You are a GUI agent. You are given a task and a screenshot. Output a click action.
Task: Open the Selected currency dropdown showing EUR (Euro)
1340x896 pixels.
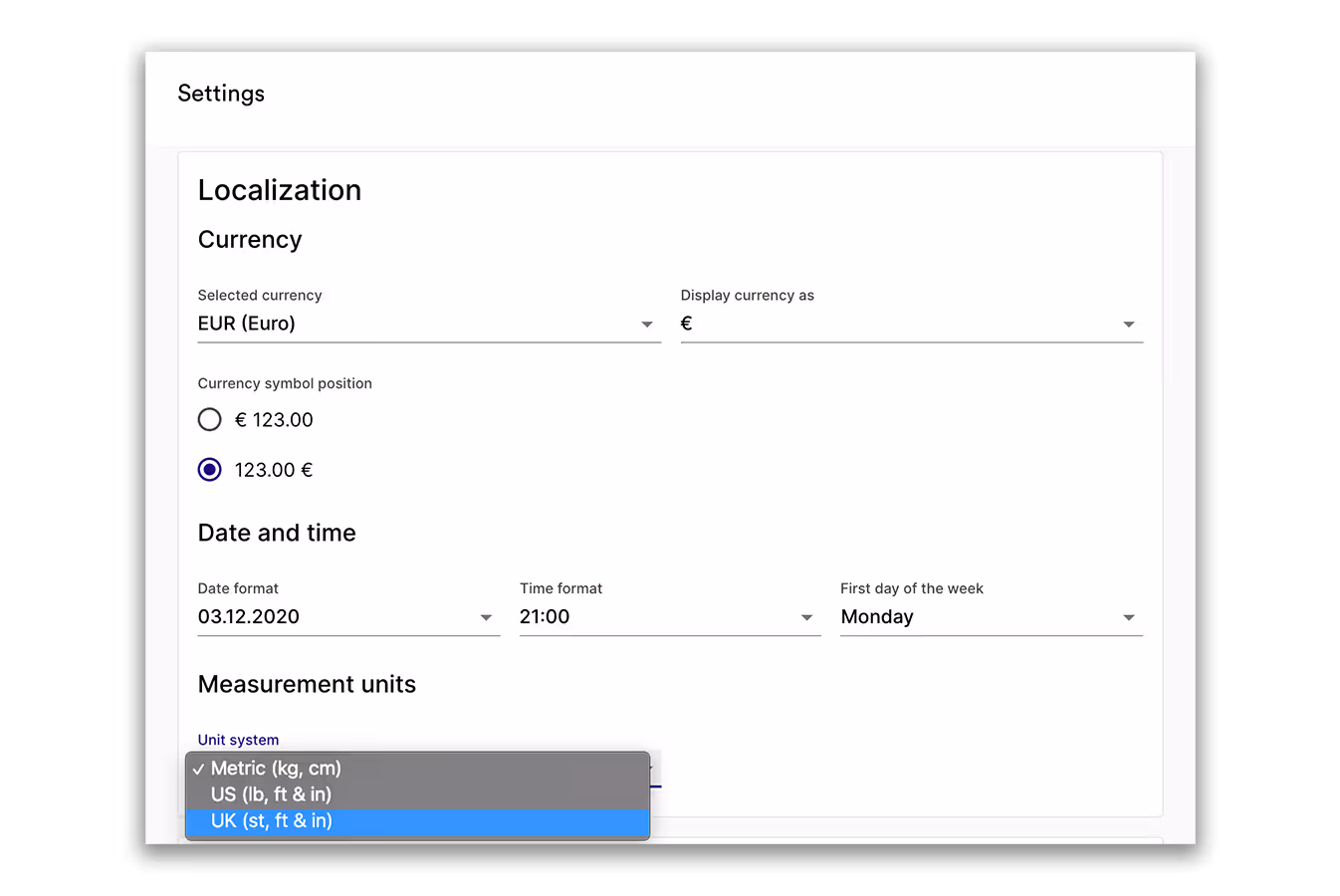click(429, 324)
